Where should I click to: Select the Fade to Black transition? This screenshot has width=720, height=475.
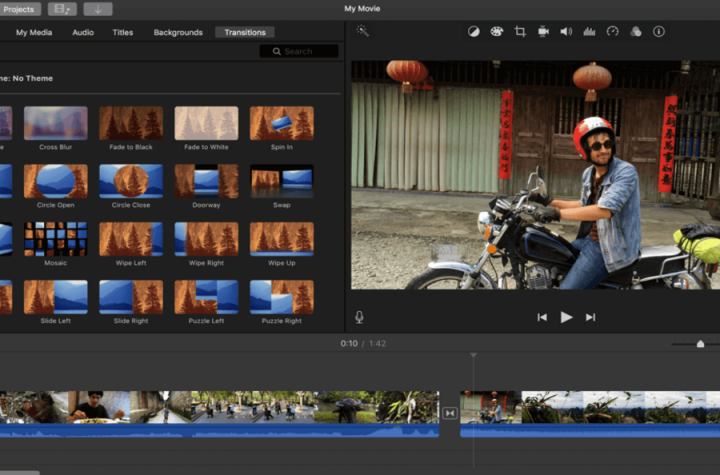pyautogui.click(x=131, y=123)
